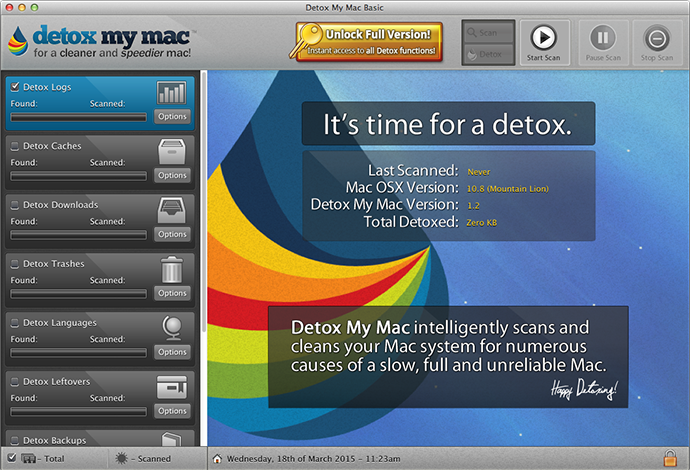Screen dimensions: 690x470
Task: Click the "Detox Caches" title
Action: [x=52, y=146]
